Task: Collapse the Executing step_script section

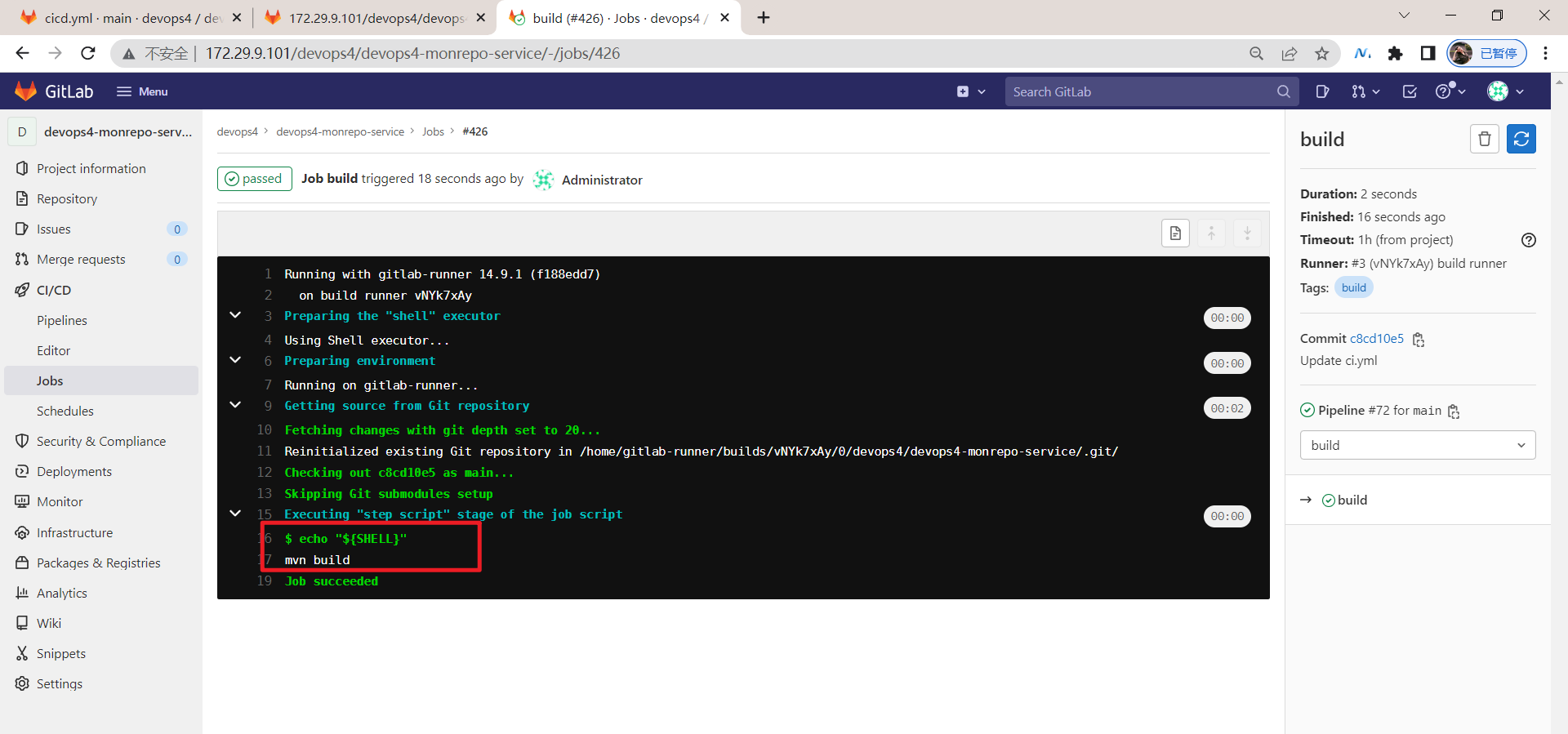Action: (x=235, y=514)
